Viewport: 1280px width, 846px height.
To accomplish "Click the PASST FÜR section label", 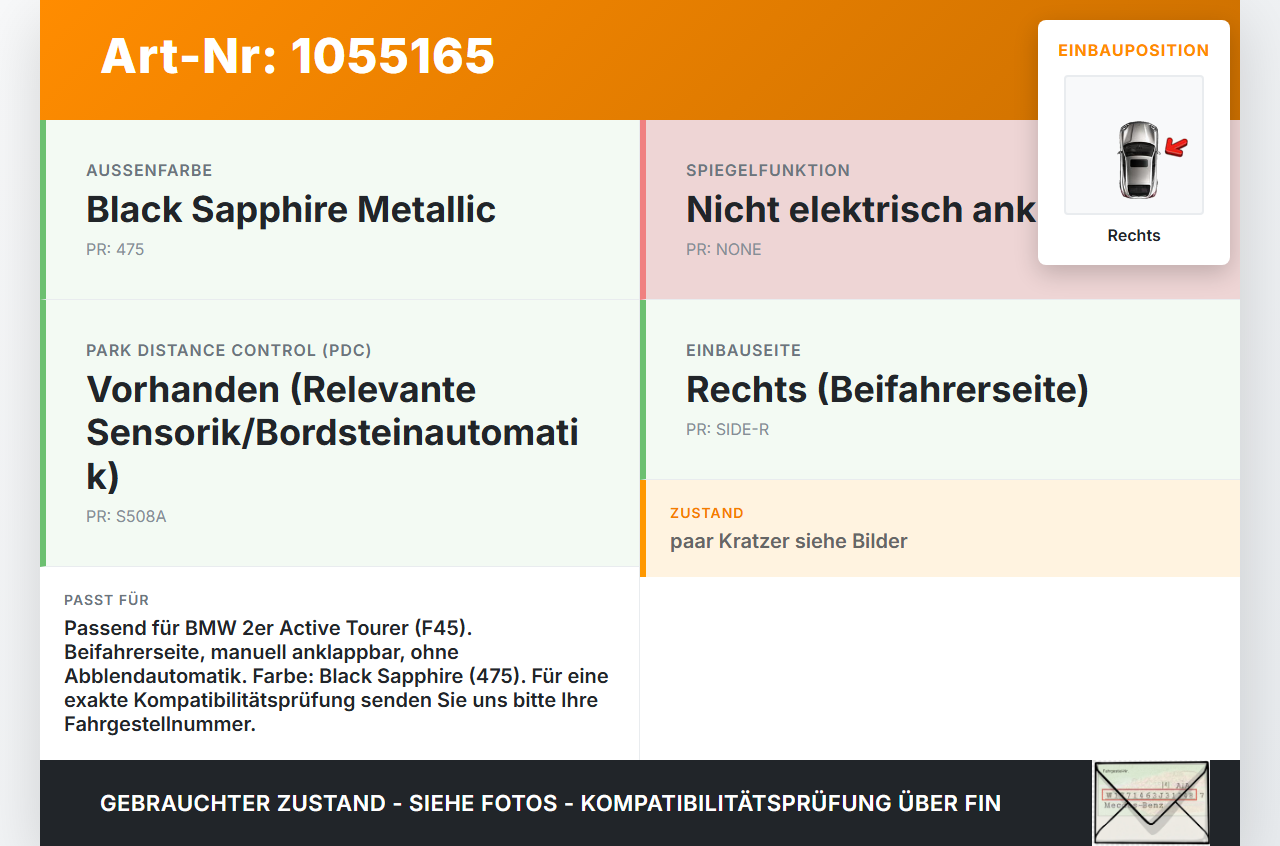I will point(107,600).
